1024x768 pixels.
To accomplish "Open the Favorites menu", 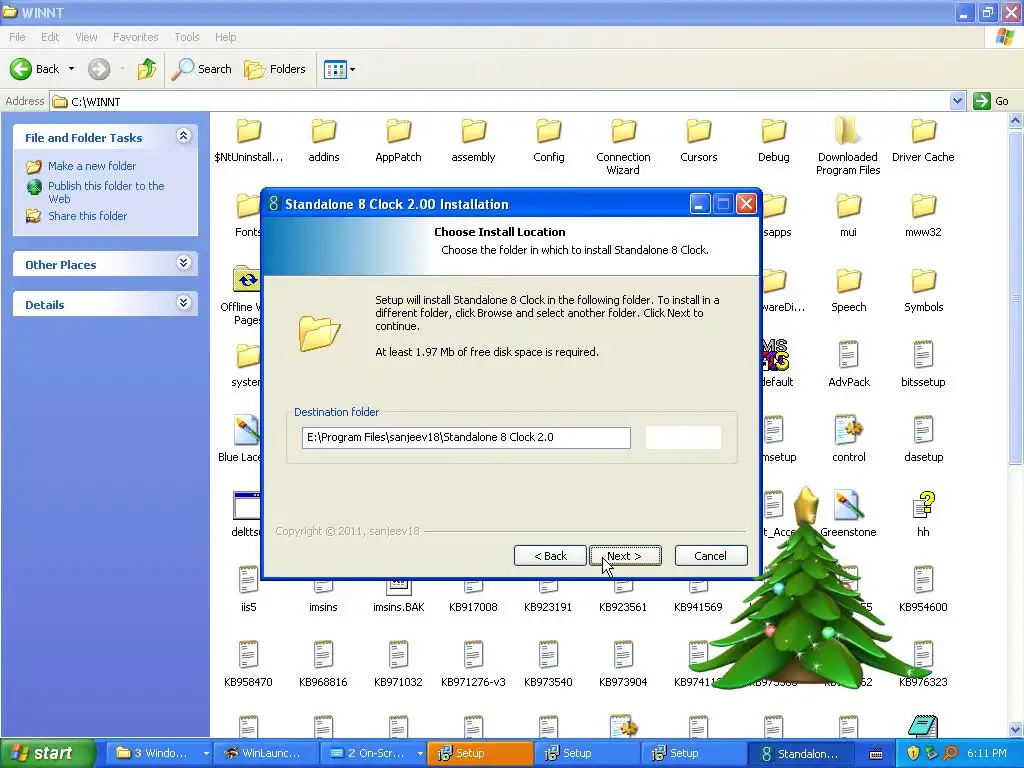I will tap(135, 37).
